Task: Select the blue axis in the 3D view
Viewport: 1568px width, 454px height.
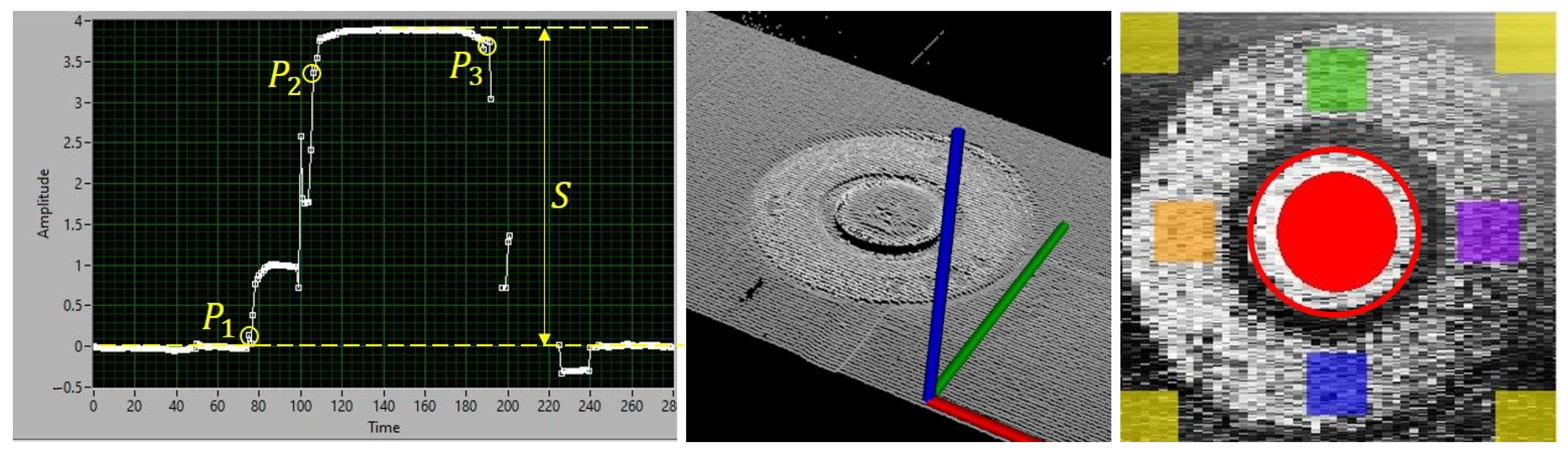Action: 943,262
